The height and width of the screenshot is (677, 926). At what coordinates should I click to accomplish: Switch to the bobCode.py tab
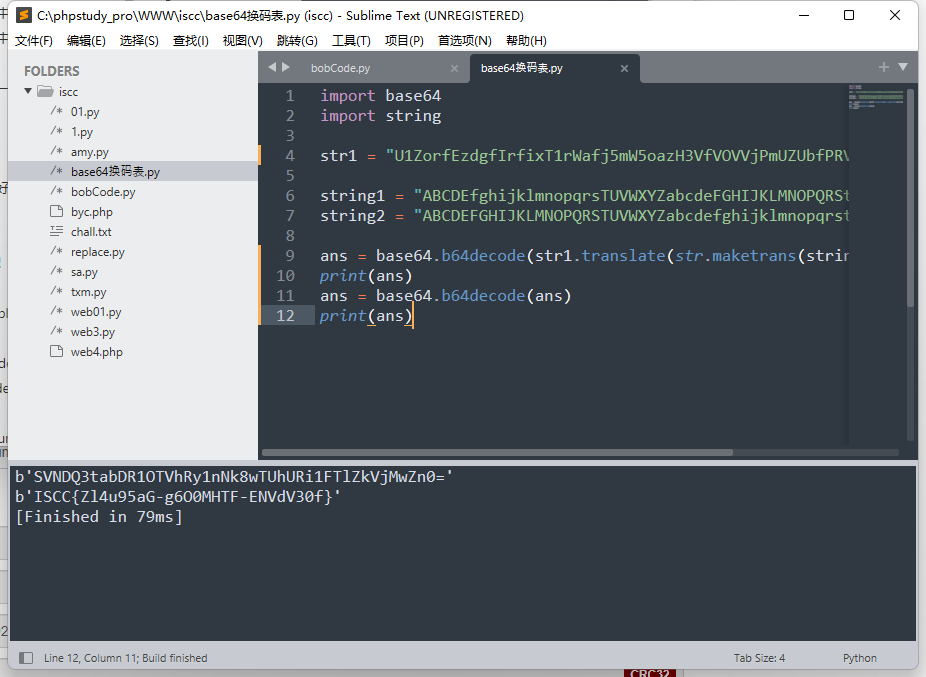pos(341,69)
